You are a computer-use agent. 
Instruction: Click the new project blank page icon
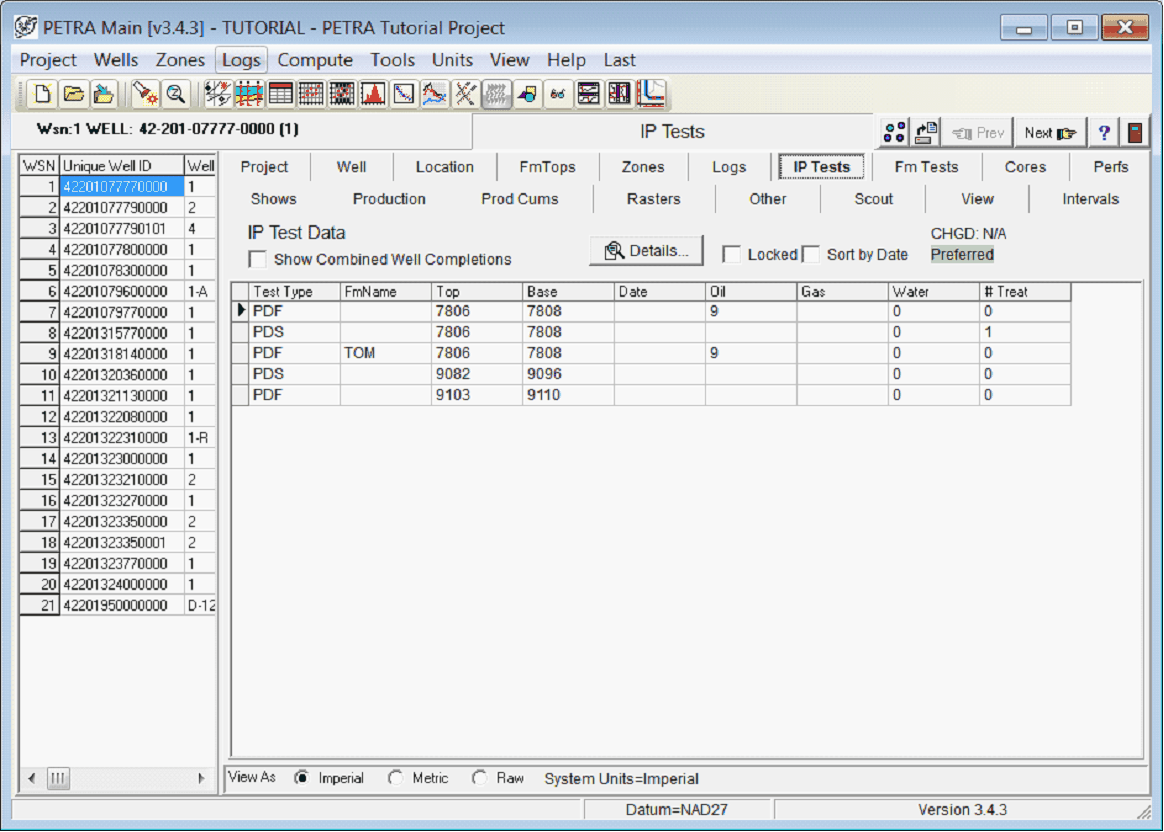click(x=42, y=94)
